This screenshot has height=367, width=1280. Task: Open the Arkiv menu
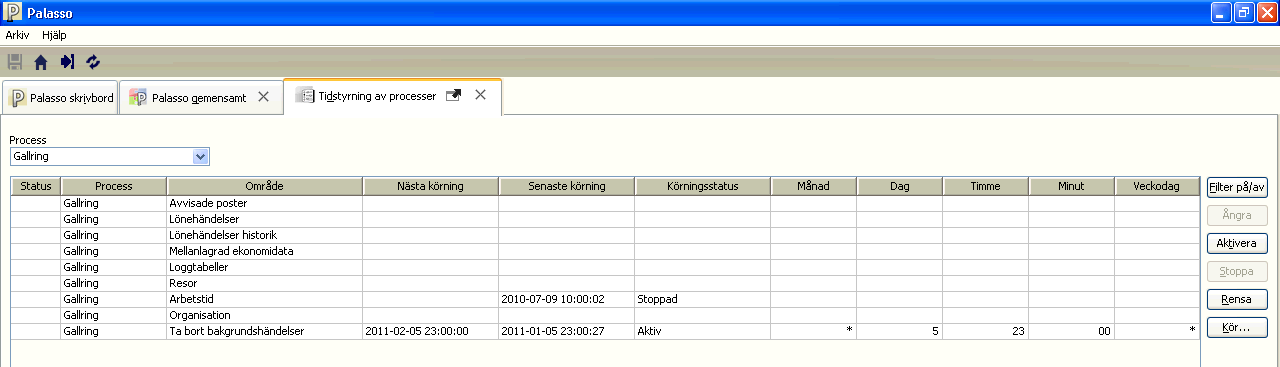[x=18, y=35]
